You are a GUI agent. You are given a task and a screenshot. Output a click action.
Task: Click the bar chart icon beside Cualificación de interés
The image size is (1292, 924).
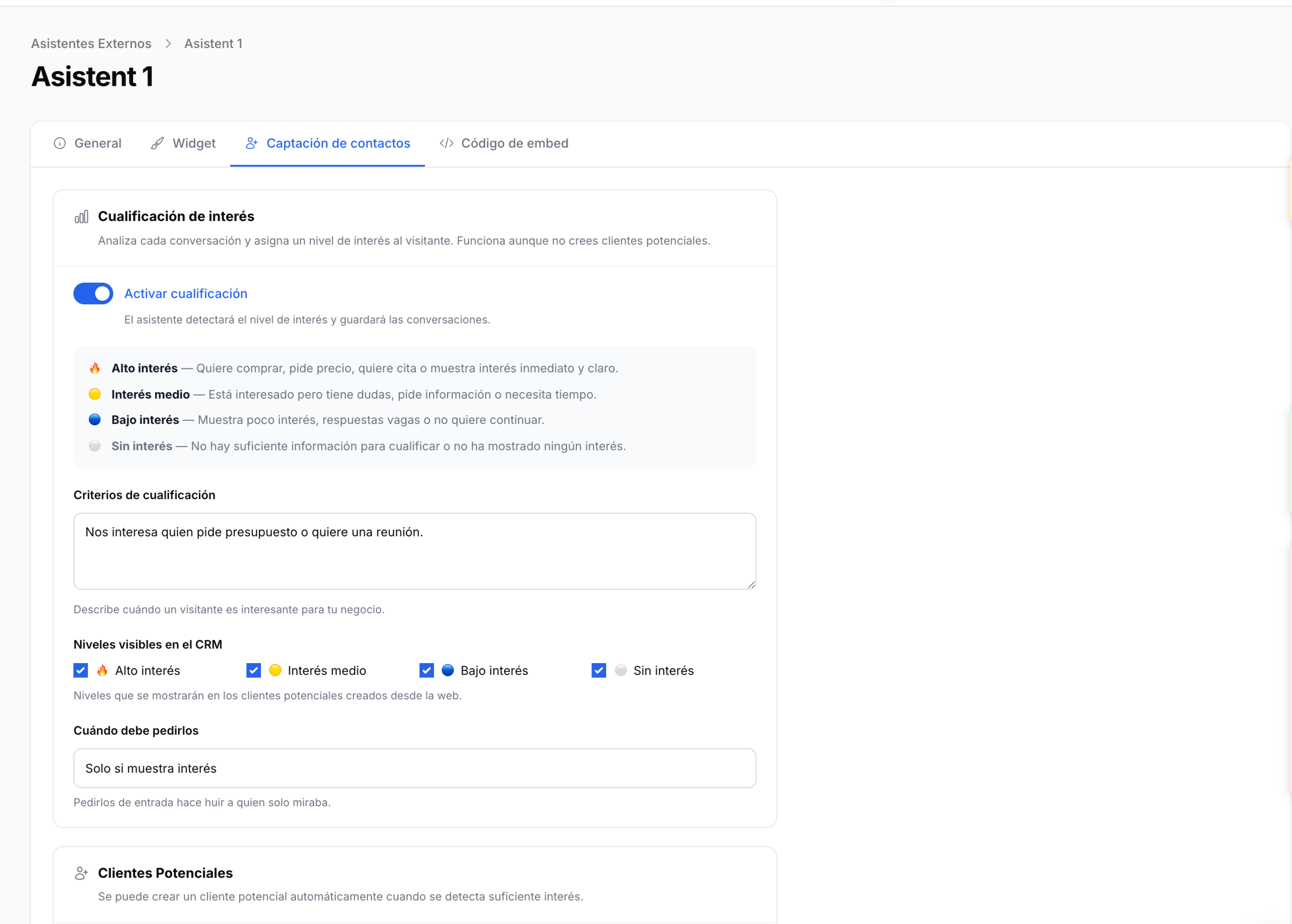[81, 217]
